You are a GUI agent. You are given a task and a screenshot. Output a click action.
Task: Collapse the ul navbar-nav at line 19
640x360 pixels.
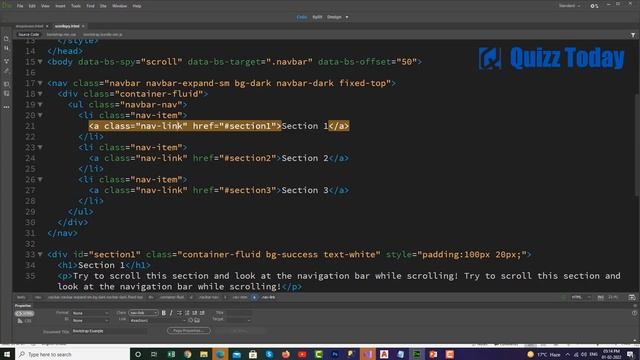point(40,104)
